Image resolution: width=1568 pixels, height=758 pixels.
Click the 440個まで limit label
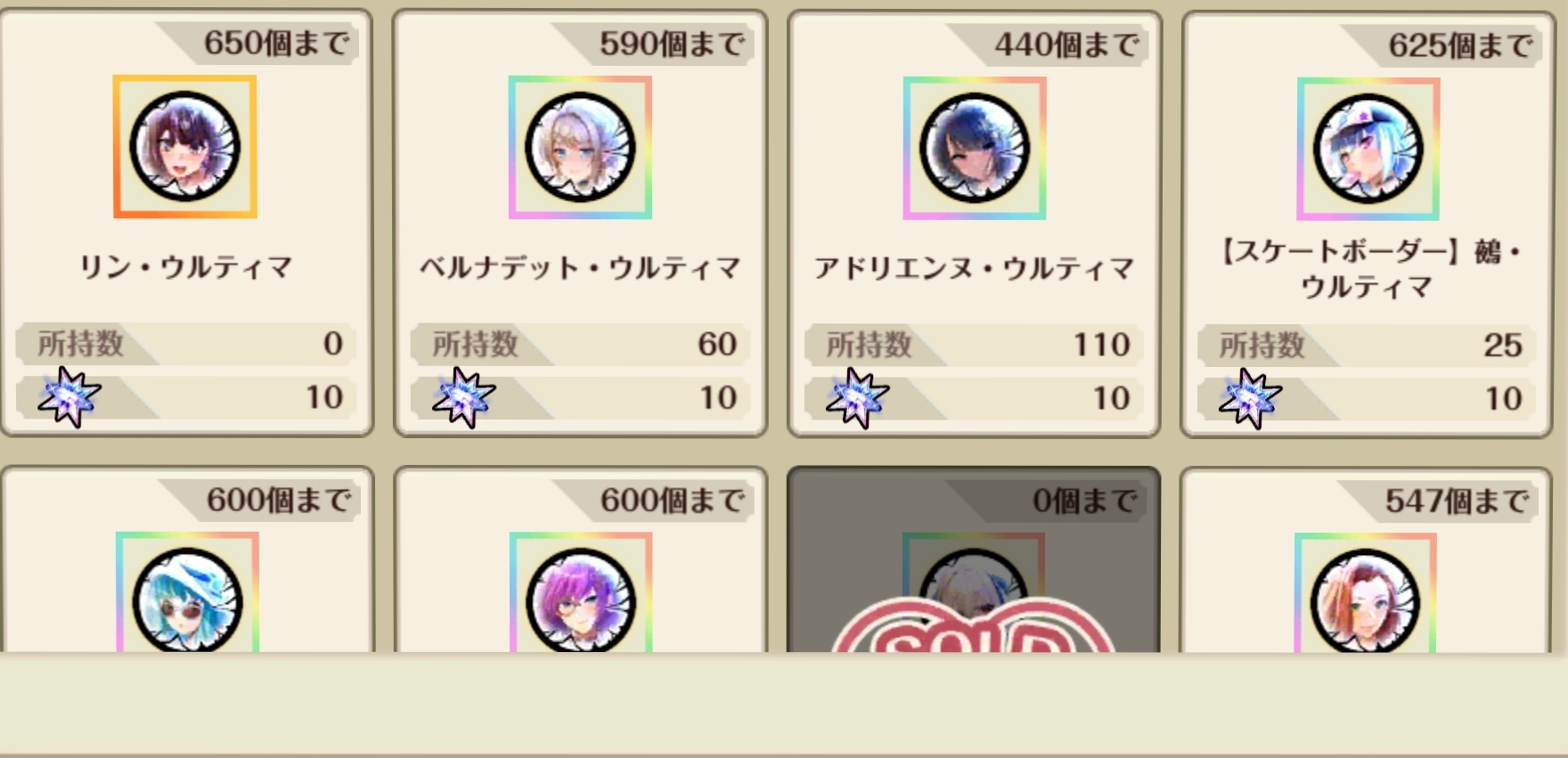click(x=1066, y=45)
